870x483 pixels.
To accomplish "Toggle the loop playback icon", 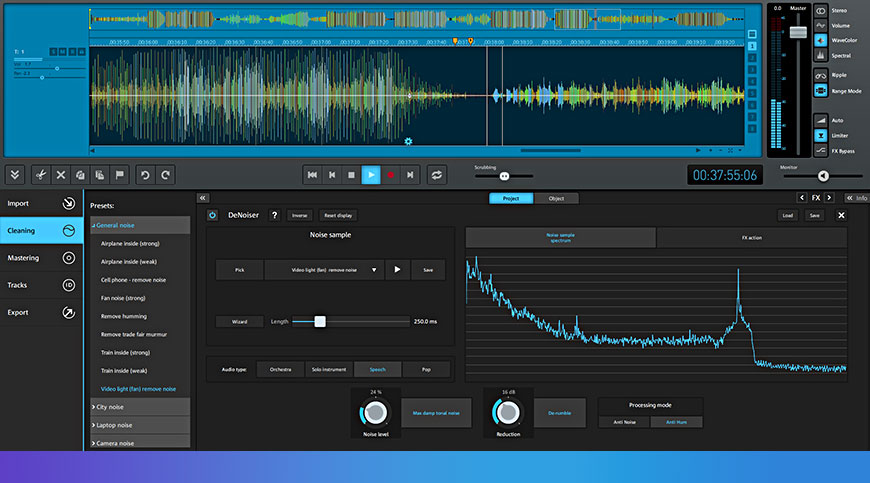I will [x=437, y=175].
